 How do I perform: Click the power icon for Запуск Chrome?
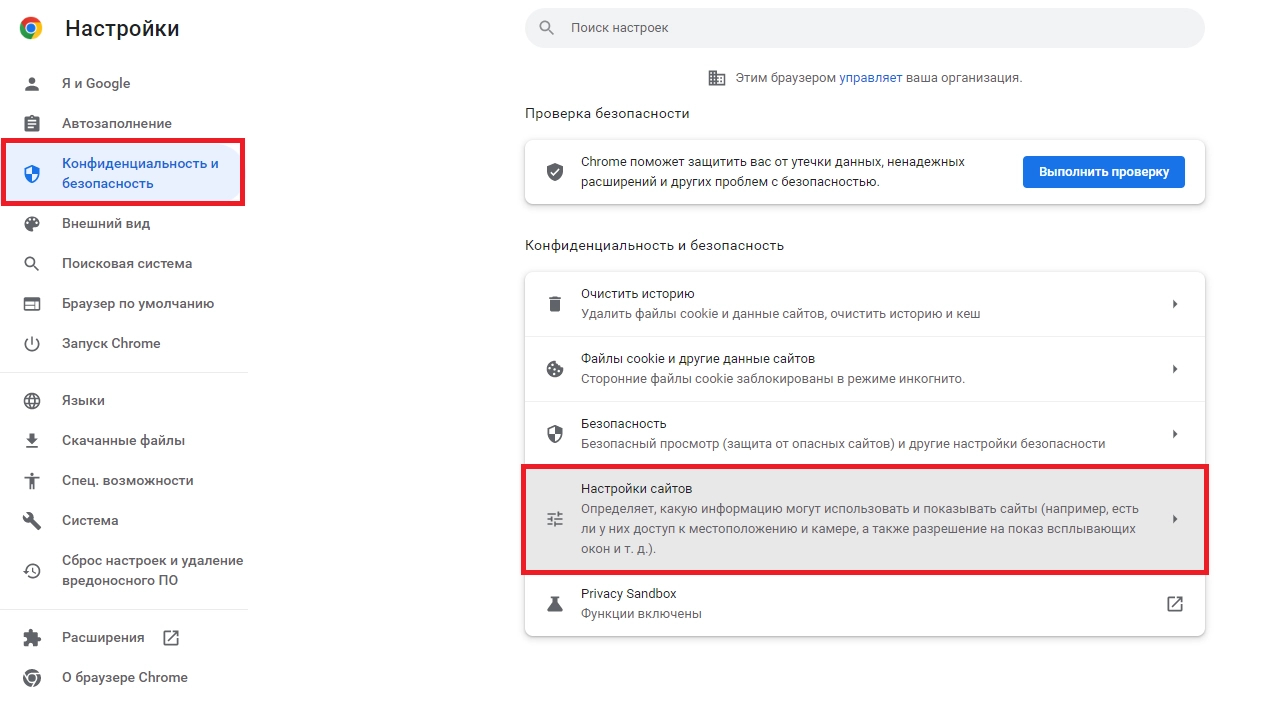[x=32, y=344]
